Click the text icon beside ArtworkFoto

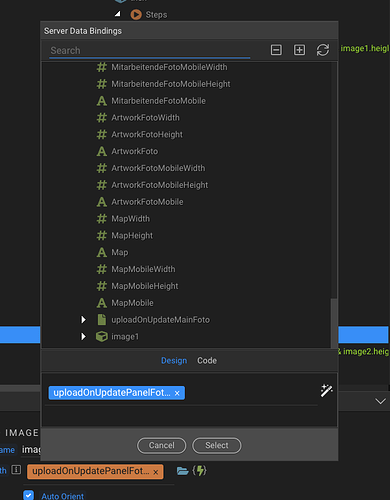[x=102, y=151]
